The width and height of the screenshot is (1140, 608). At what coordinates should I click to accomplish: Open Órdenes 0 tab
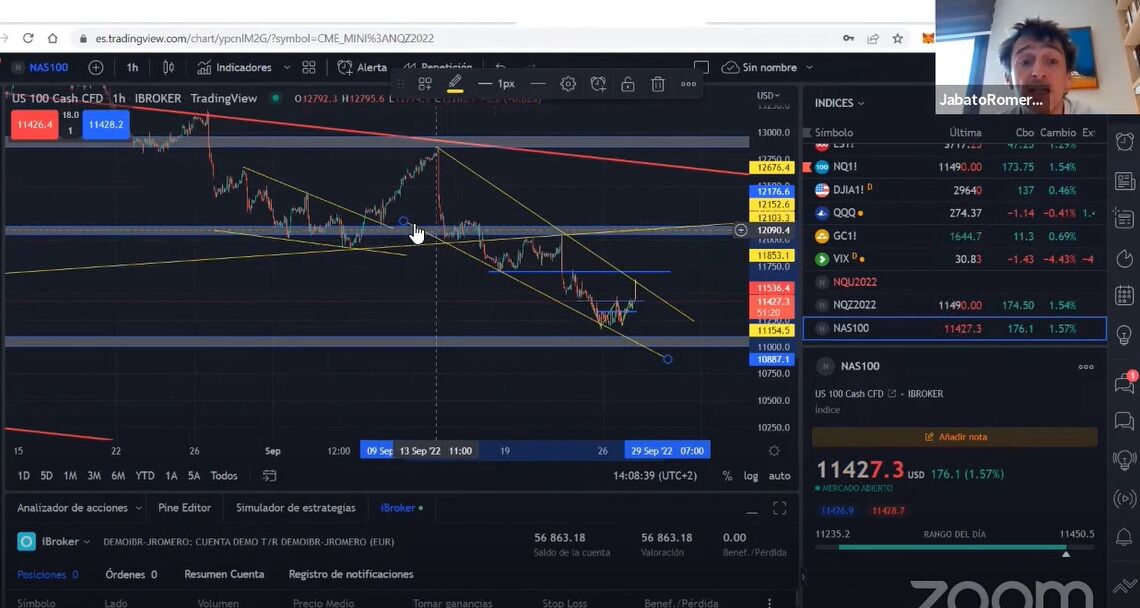tap(131, 575)
